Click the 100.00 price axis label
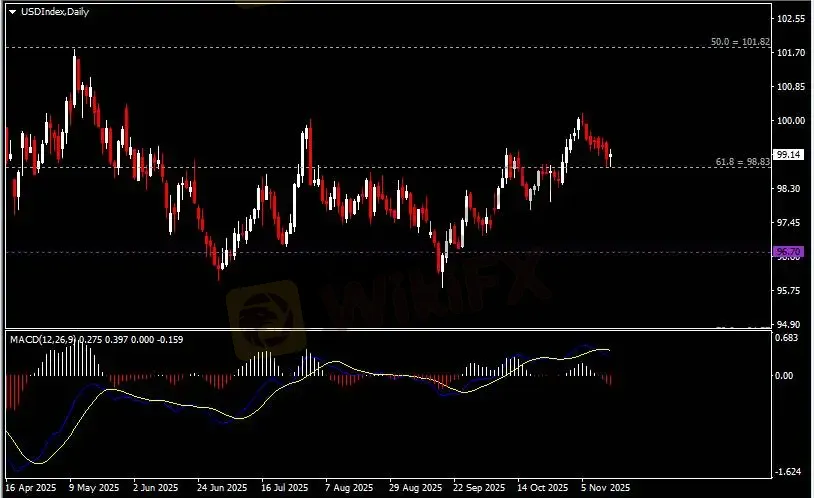Image resolution: width=814 pixels, height=498 pixels. point(790,121)
